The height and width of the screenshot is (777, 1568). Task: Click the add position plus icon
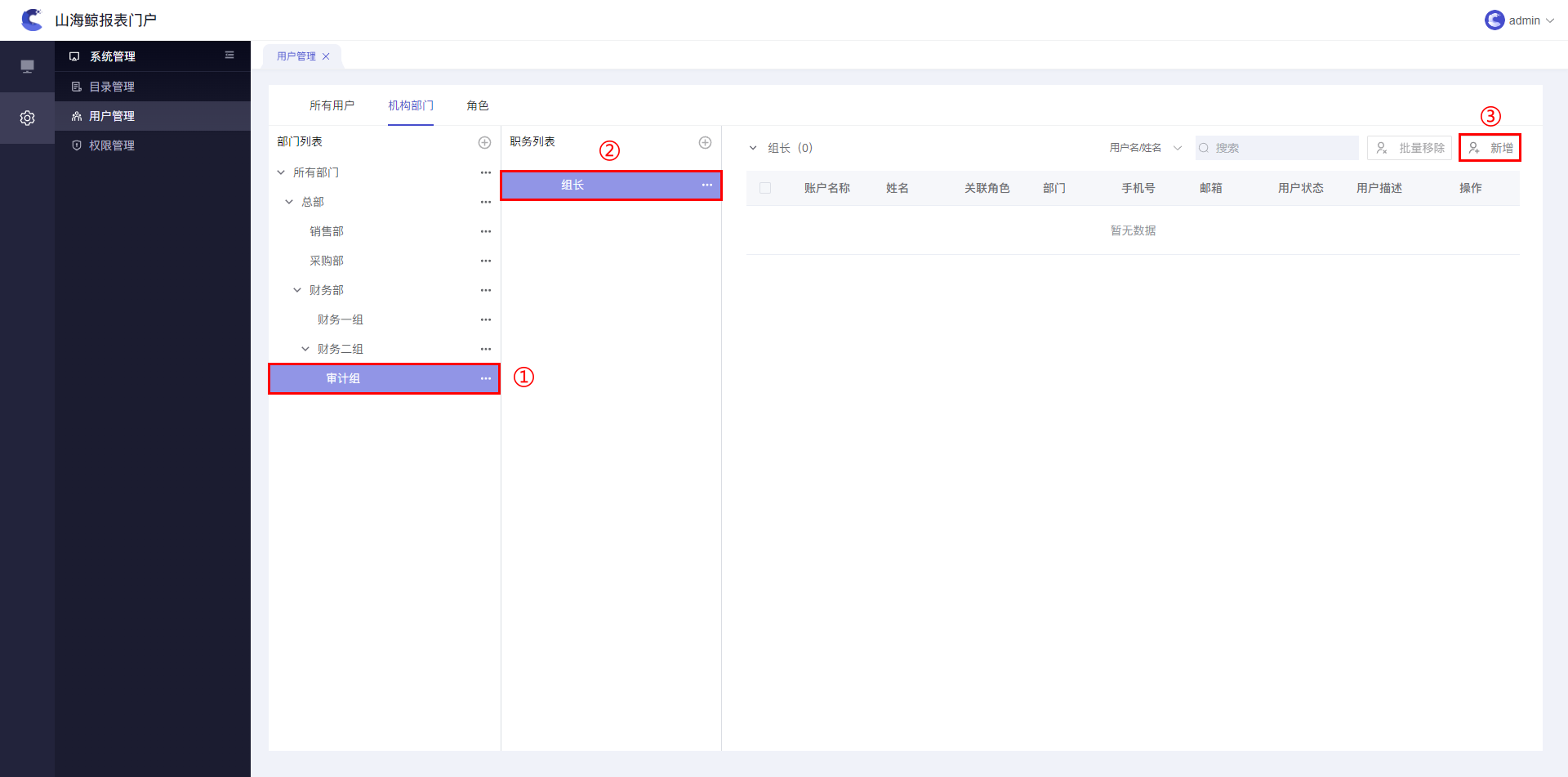click(705, 143)
